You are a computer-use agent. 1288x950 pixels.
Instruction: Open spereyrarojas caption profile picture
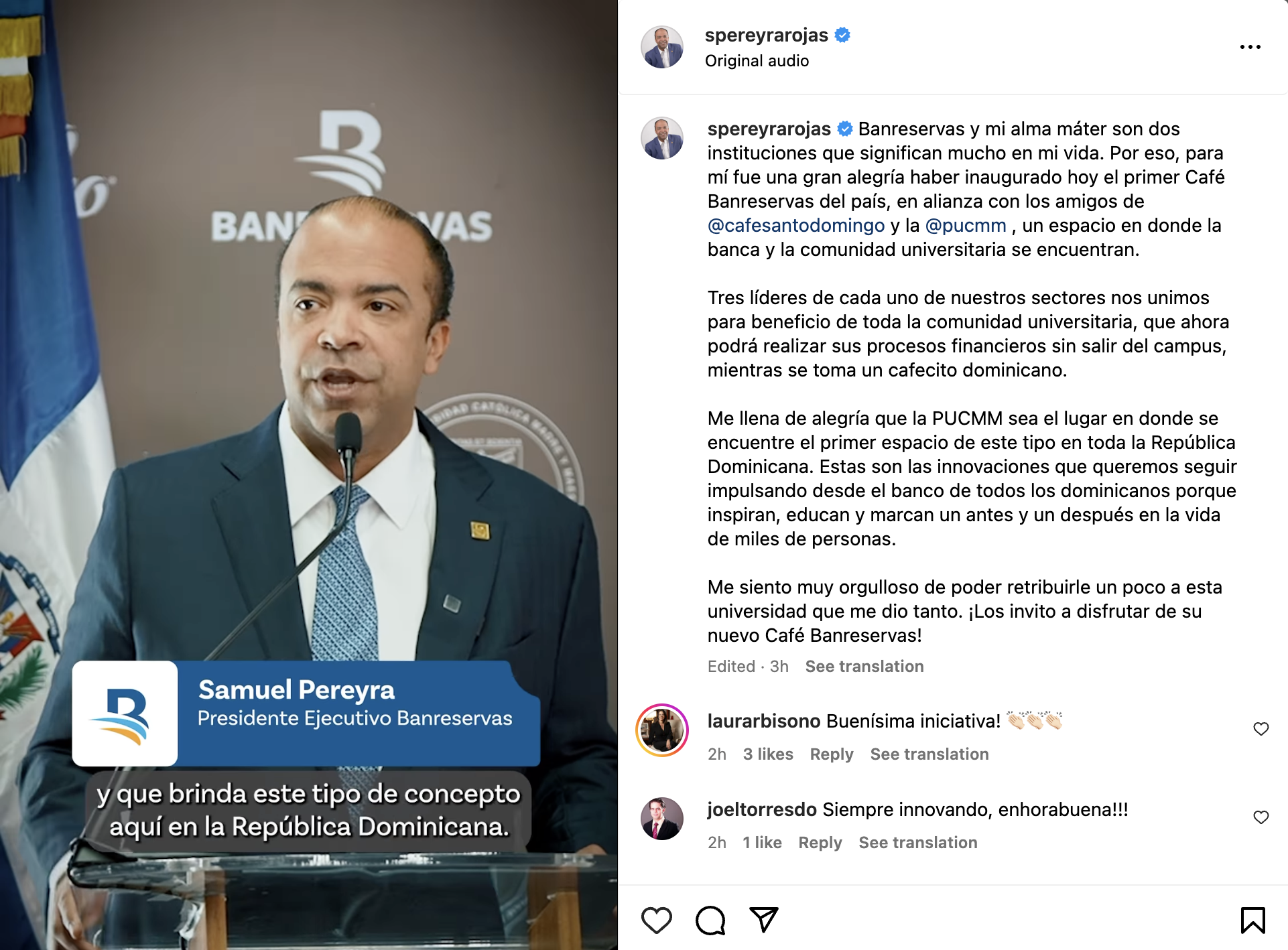pyautogui.click(x=662, y=138)
